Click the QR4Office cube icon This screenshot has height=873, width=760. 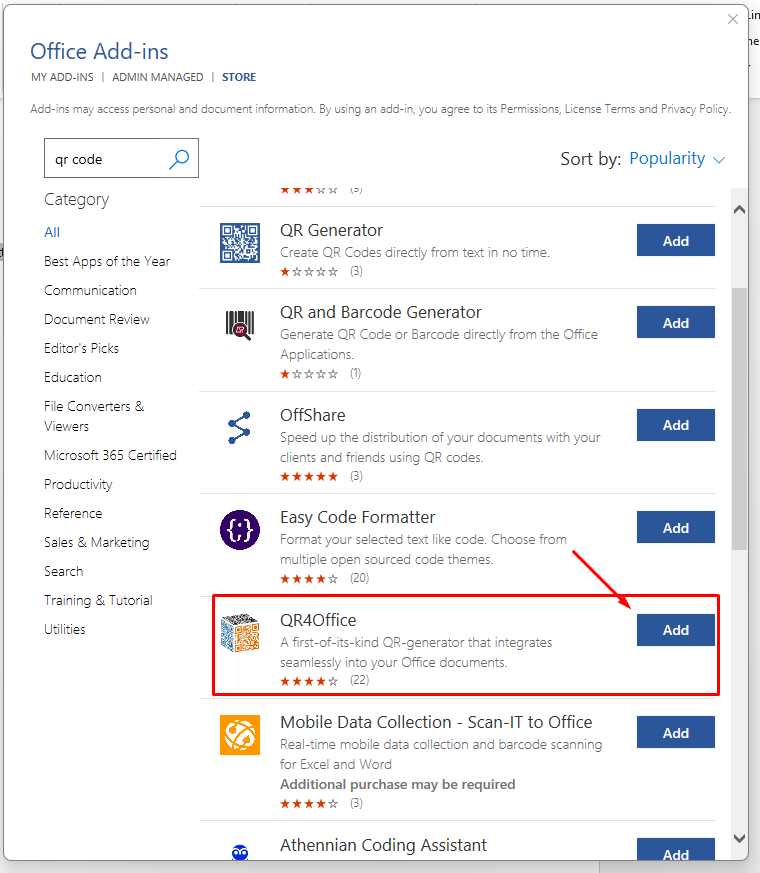click(x=239, y=632)
